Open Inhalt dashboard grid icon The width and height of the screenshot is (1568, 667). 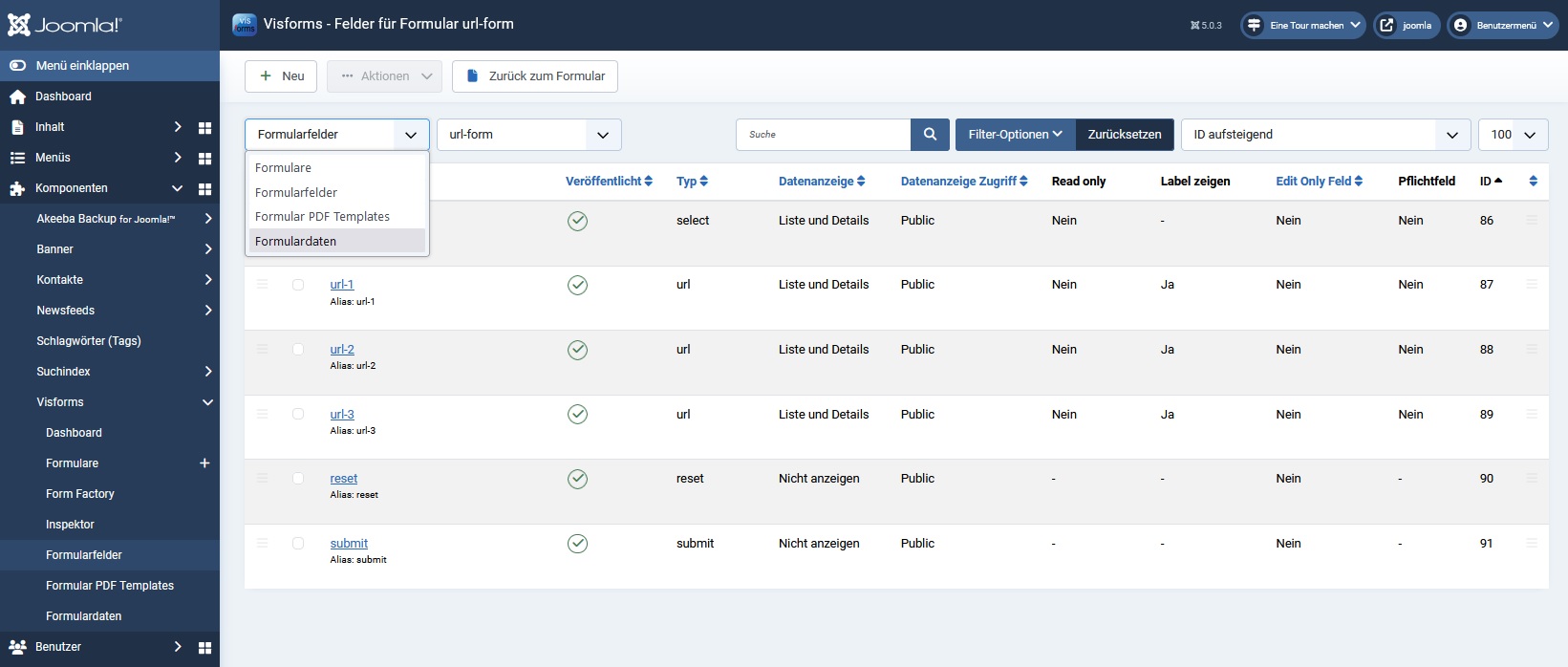[204, 127]
